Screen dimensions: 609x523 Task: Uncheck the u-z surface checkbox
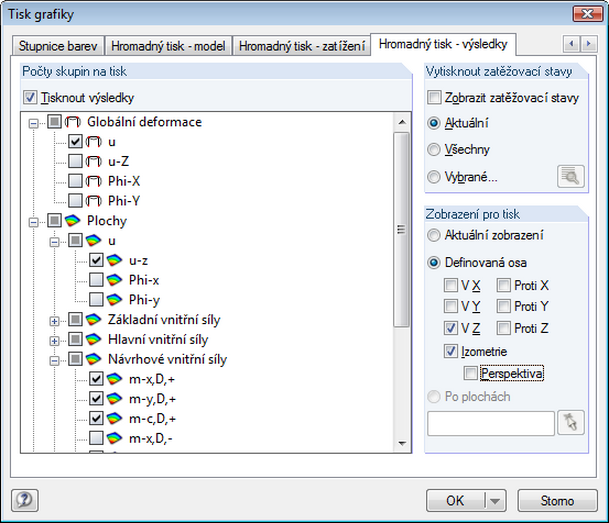(96, 260)
